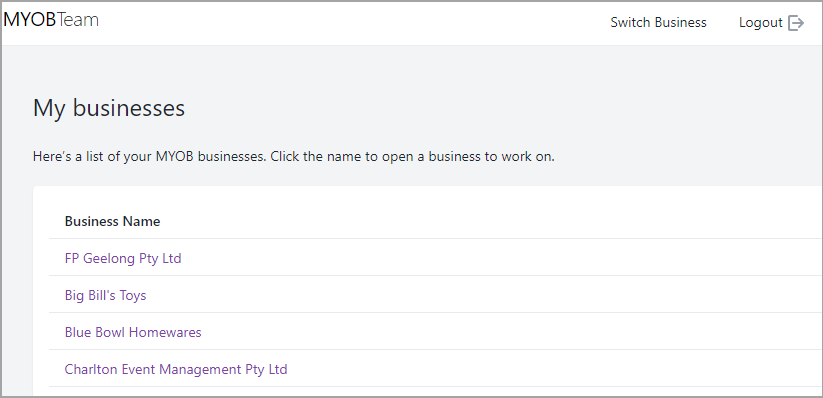Click the word 'Toys' in the second business link
Viewport: 823px width, 398px height.
133,296
